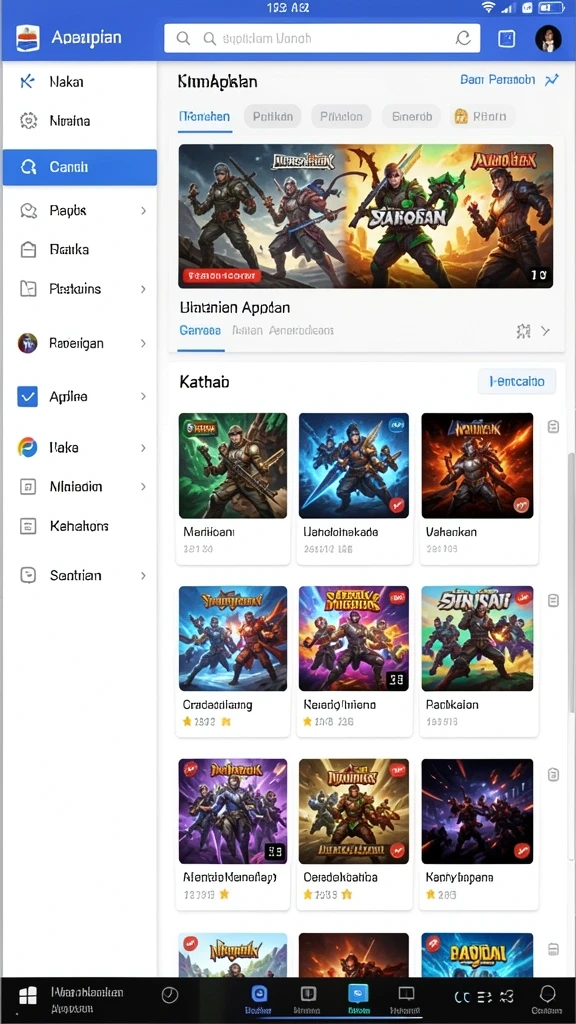Select the Nakan back arrow icon
The width and height of the screenshot is (576, 1024).
click(x=27, y=82)
